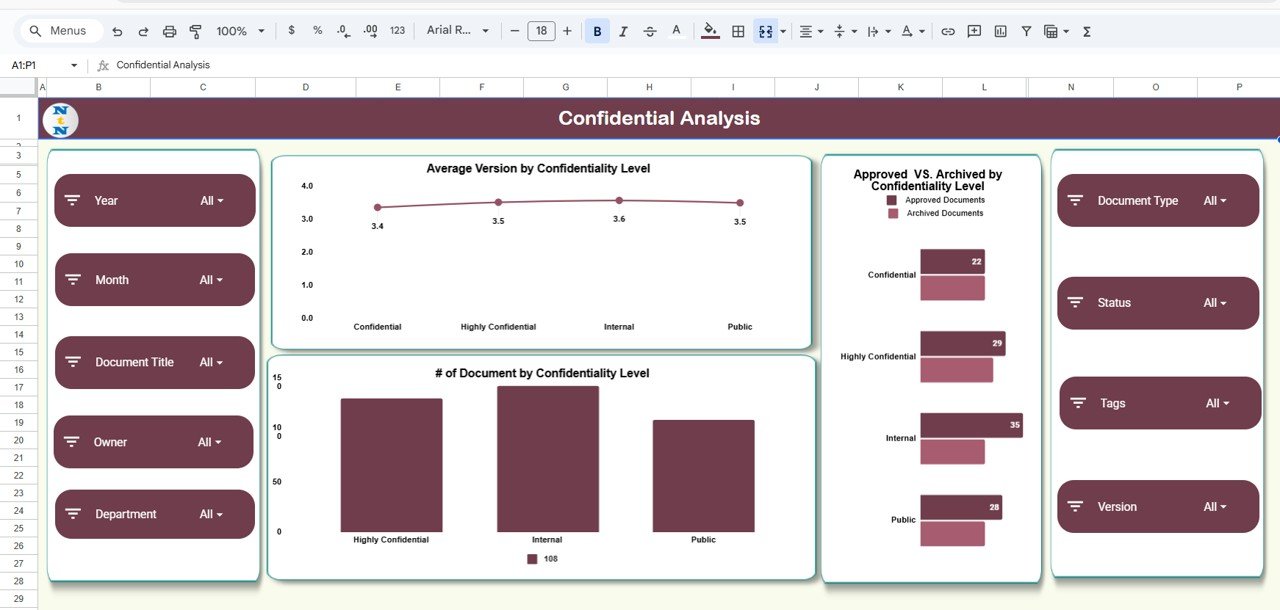Click the Functions sigma icon
The image size is (1280, 610).
tap(1086, 31)
